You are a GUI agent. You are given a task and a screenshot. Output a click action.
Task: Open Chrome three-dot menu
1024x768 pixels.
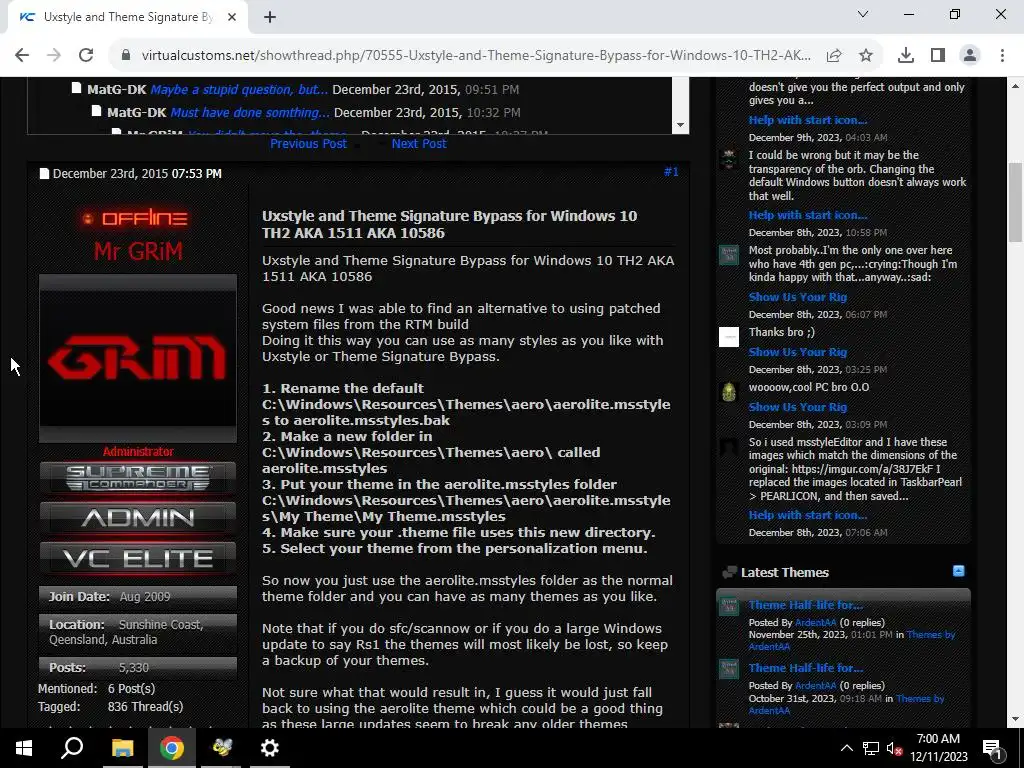point(1002,56)
